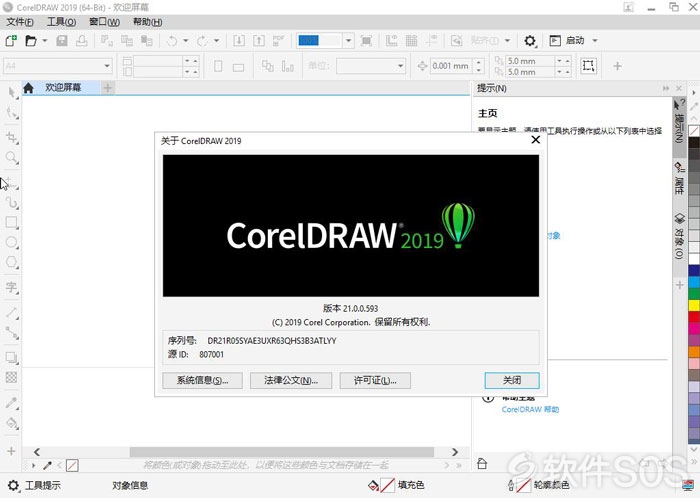
Task: Click the Save icon in toolbar
Action: point(62,41)
